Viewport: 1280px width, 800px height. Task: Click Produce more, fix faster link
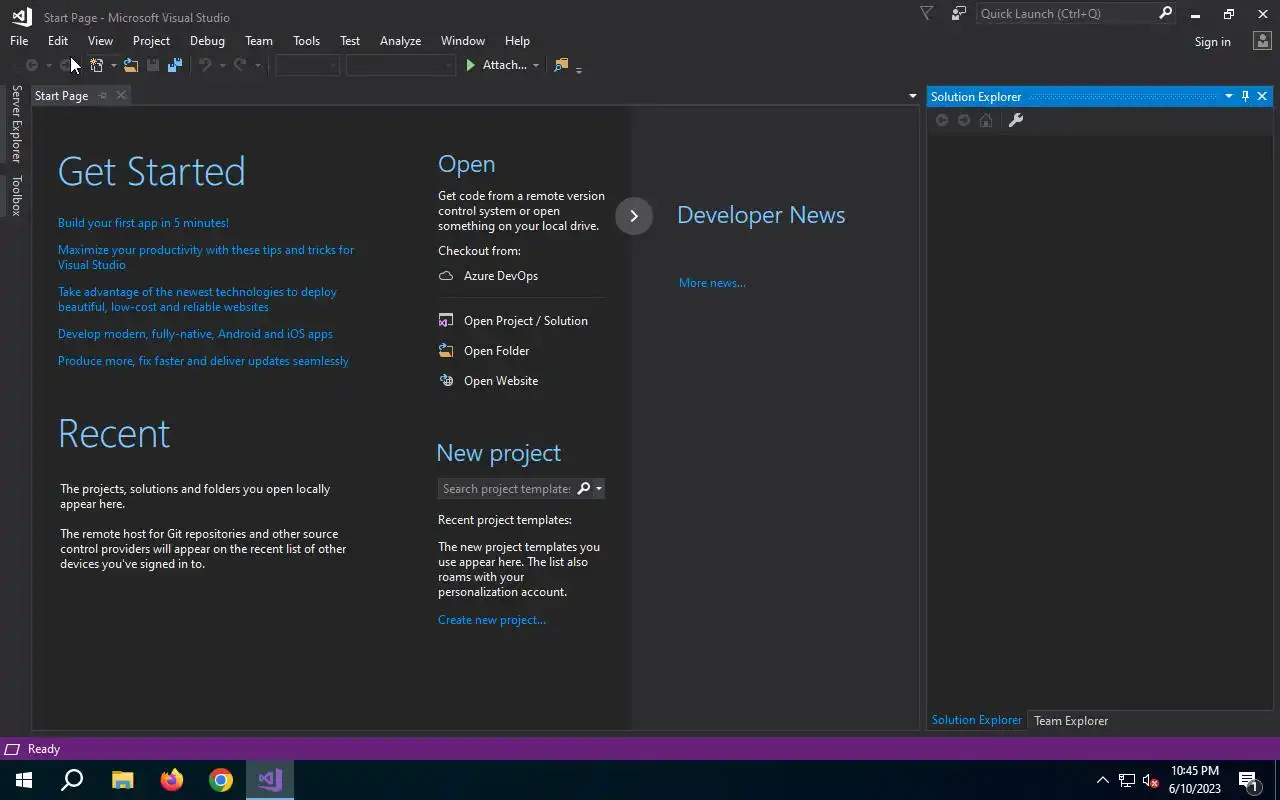coord(203,361)
